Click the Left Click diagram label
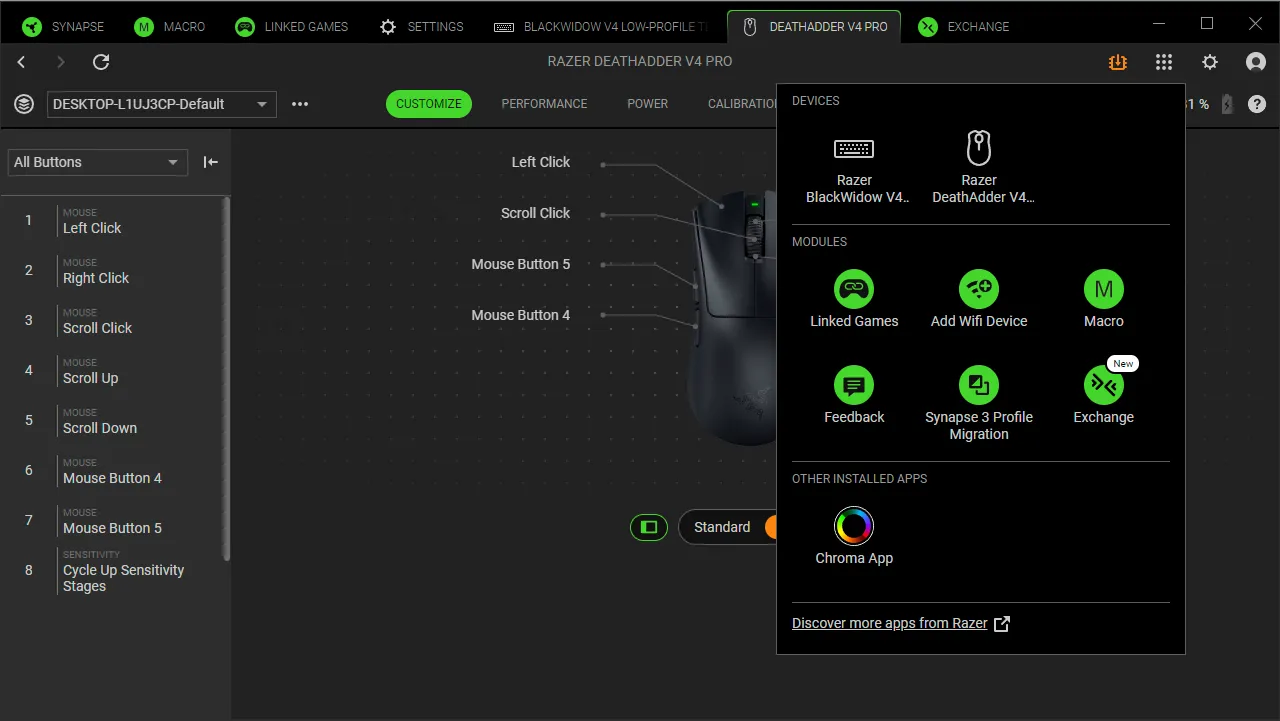The image size is (1280, 721). [x=541, y=162]
